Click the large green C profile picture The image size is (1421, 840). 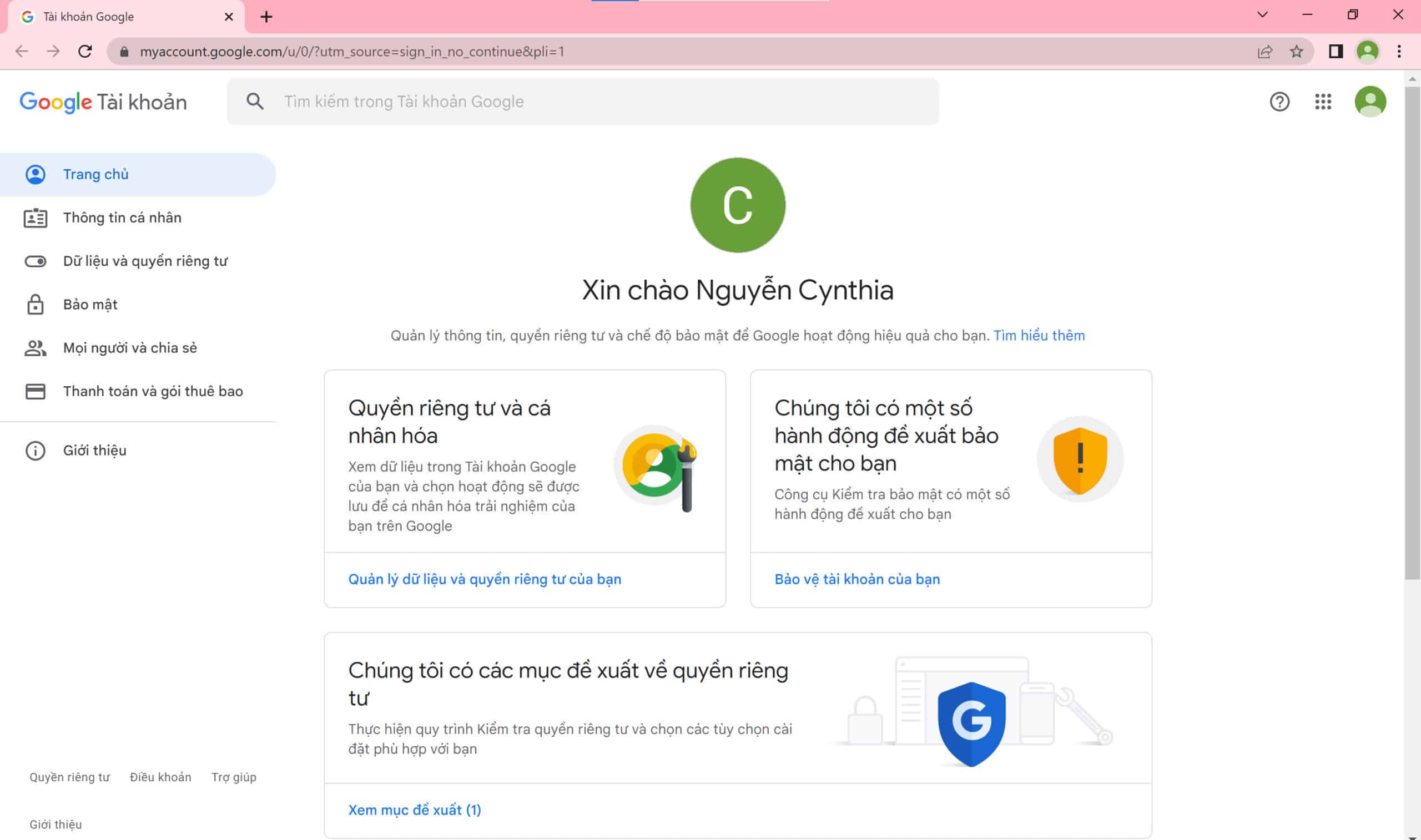coord(738,205)
